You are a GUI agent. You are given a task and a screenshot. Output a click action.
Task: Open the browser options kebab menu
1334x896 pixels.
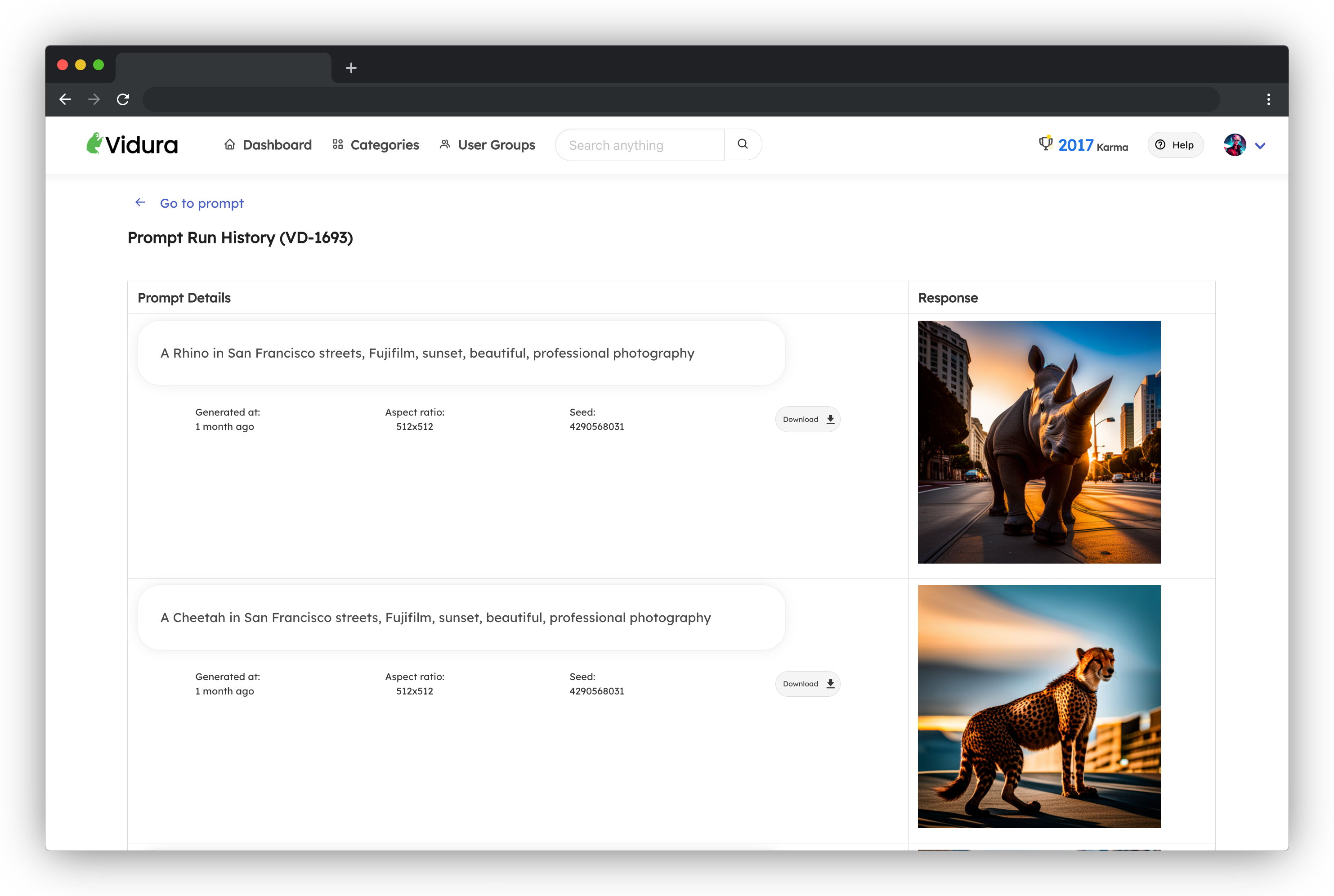click(x=1268, y=99)
